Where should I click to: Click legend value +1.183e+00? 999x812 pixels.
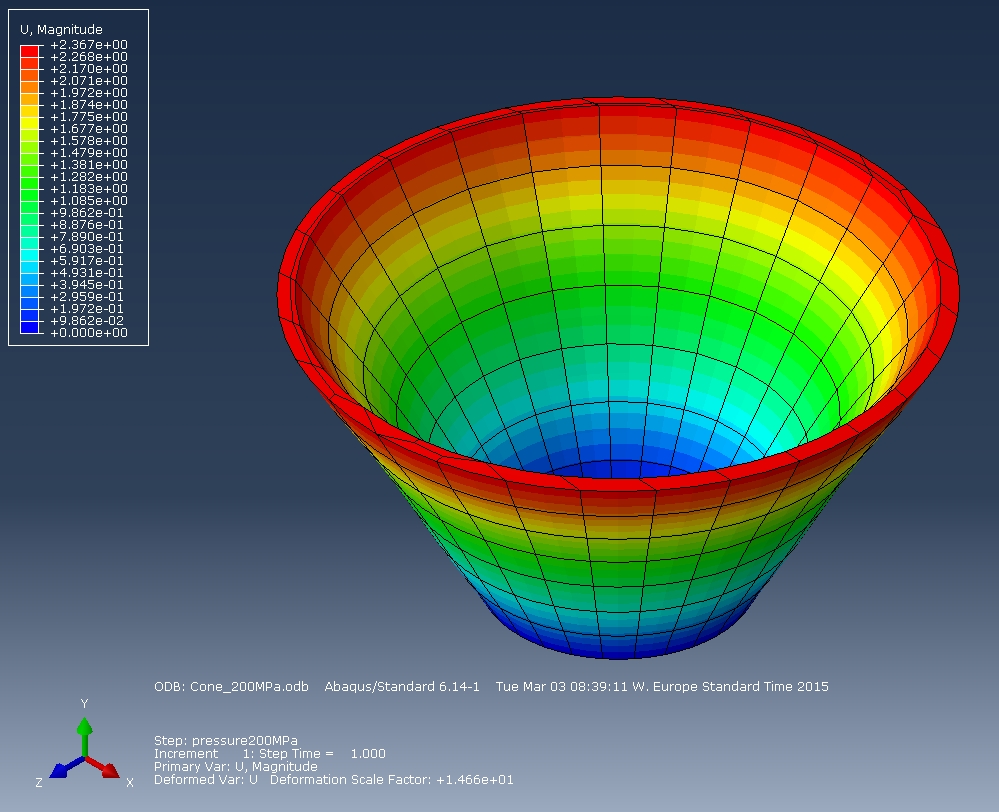point(89,189)
